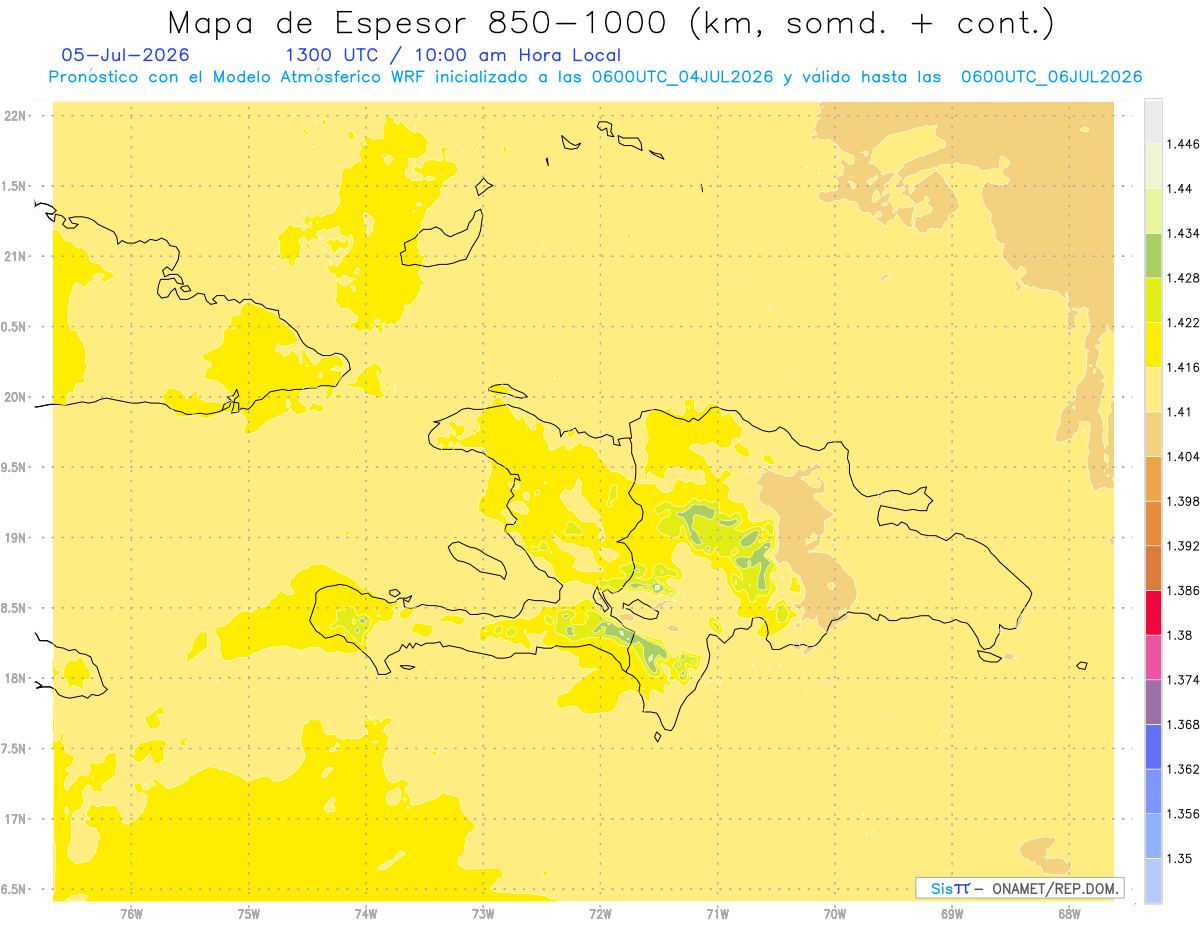This screenshot has height=927, width=1200.
Task: Pick the red colorbar segment between 1.38 and 1.386
Action: 1153,613
